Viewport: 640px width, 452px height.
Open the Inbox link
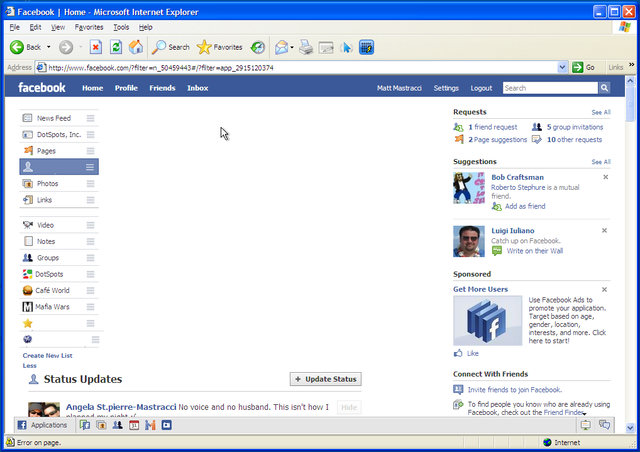coord(198,88)
